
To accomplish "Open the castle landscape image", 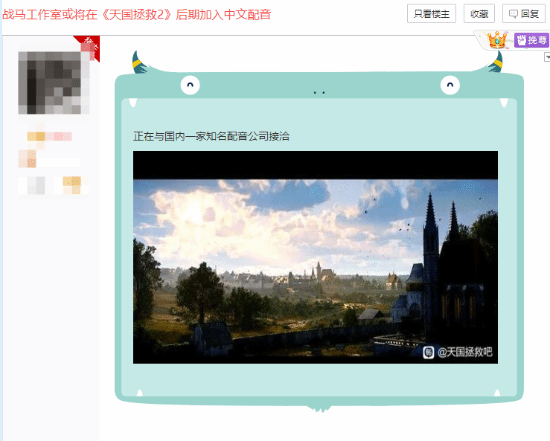I will point(315,257).
